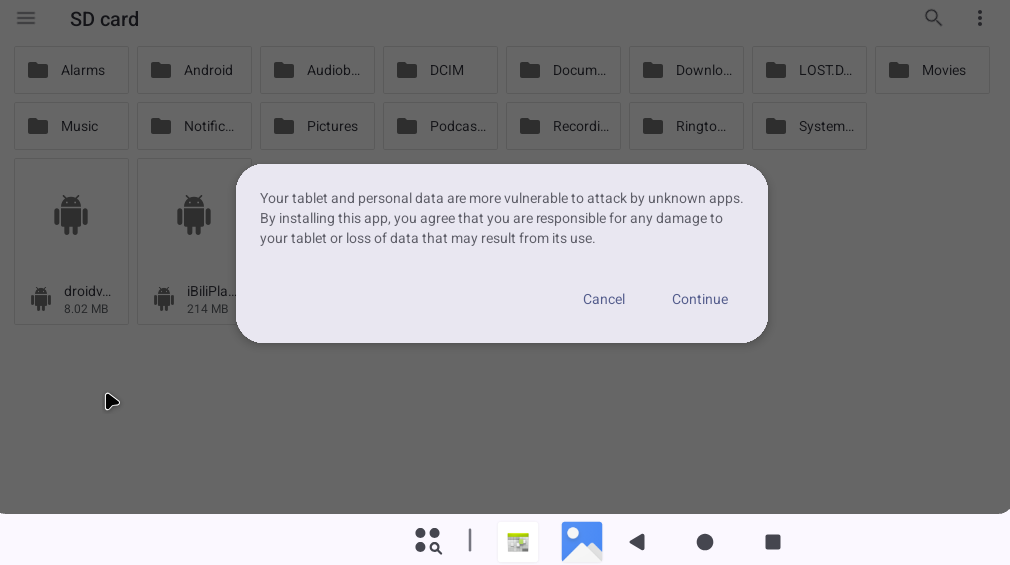Click the 214 MB file size text
Screen dimensions: 1010x565
(x=207, y=309)
